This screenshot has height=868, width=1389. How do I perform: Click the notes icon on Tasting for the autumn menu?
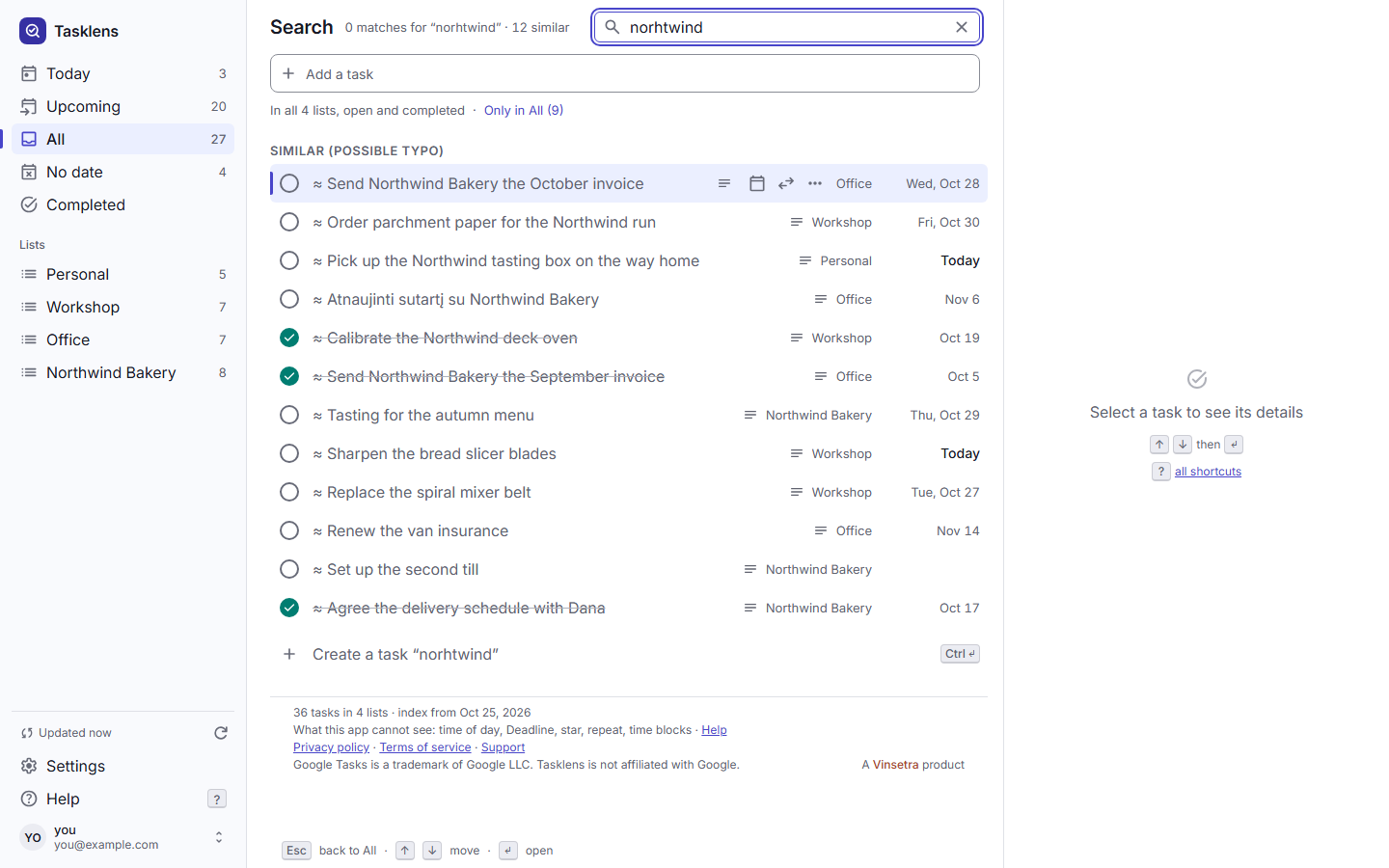point(749,415)
